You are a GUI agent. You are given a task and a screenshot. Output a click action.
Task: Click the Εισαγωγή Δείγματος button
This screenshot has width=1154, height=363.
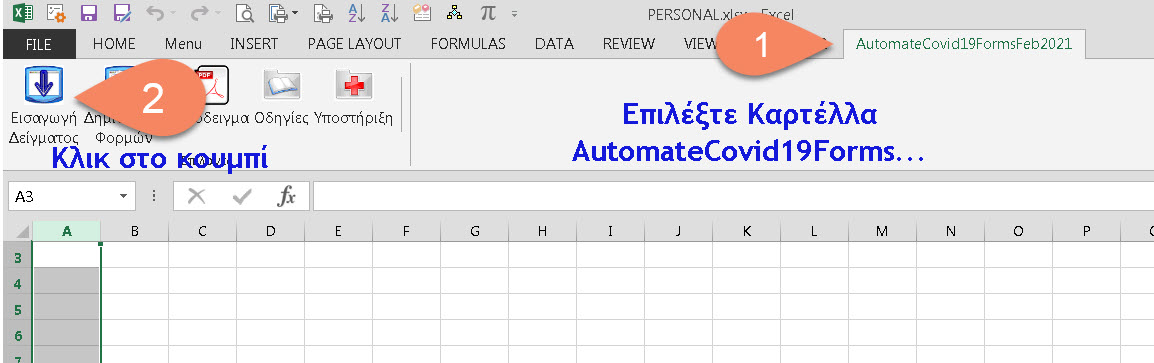click(43, 105)
